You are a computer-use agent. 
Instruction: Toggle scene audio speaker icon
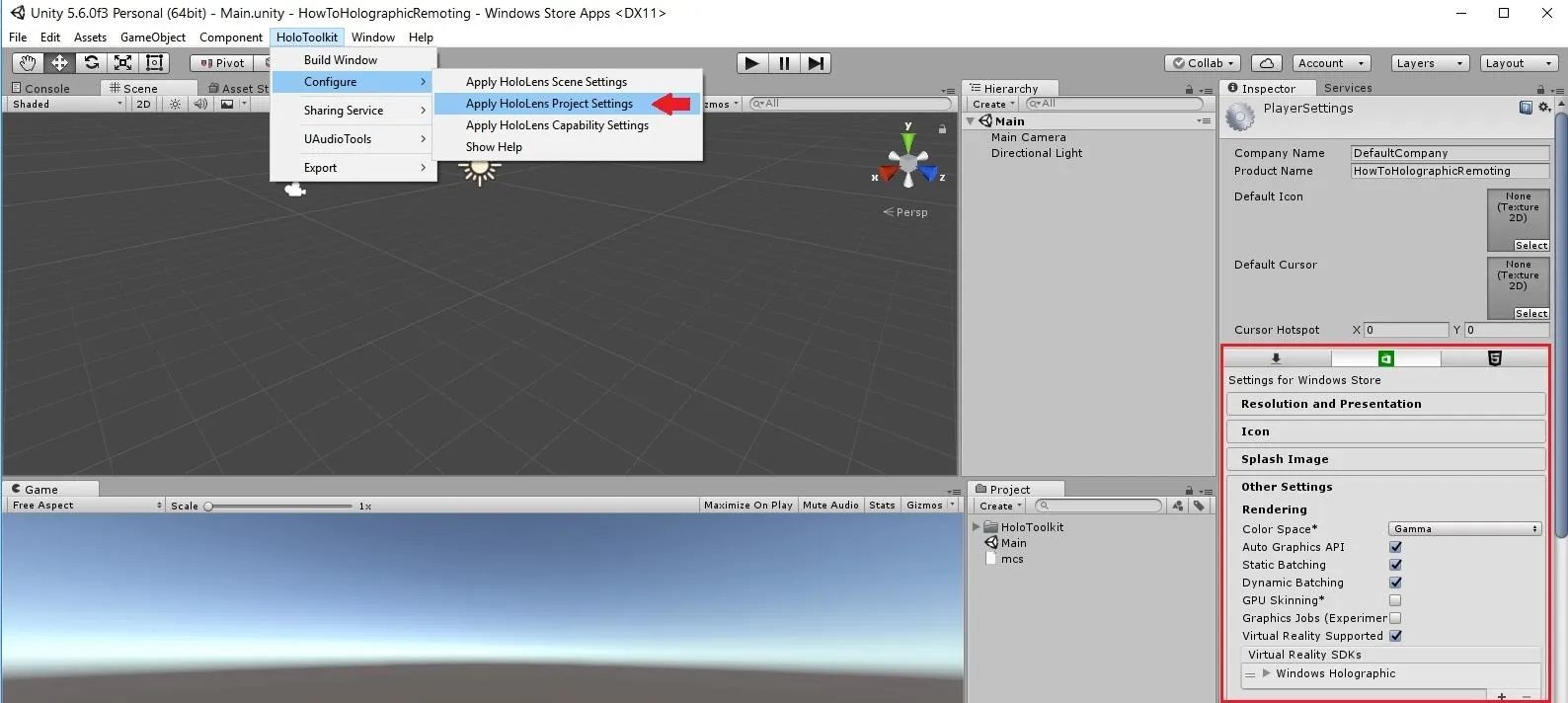200,104
